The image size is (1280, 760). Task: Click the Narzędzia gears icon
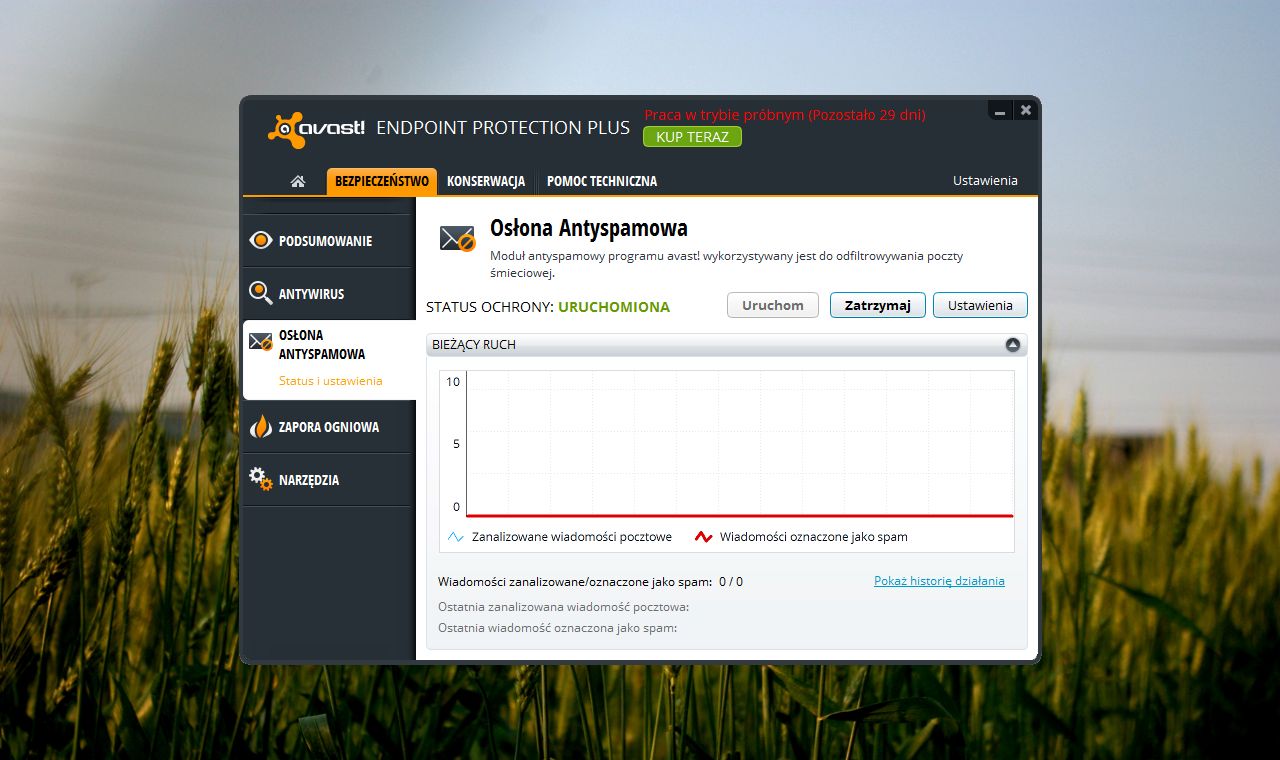tap(261, 479)
